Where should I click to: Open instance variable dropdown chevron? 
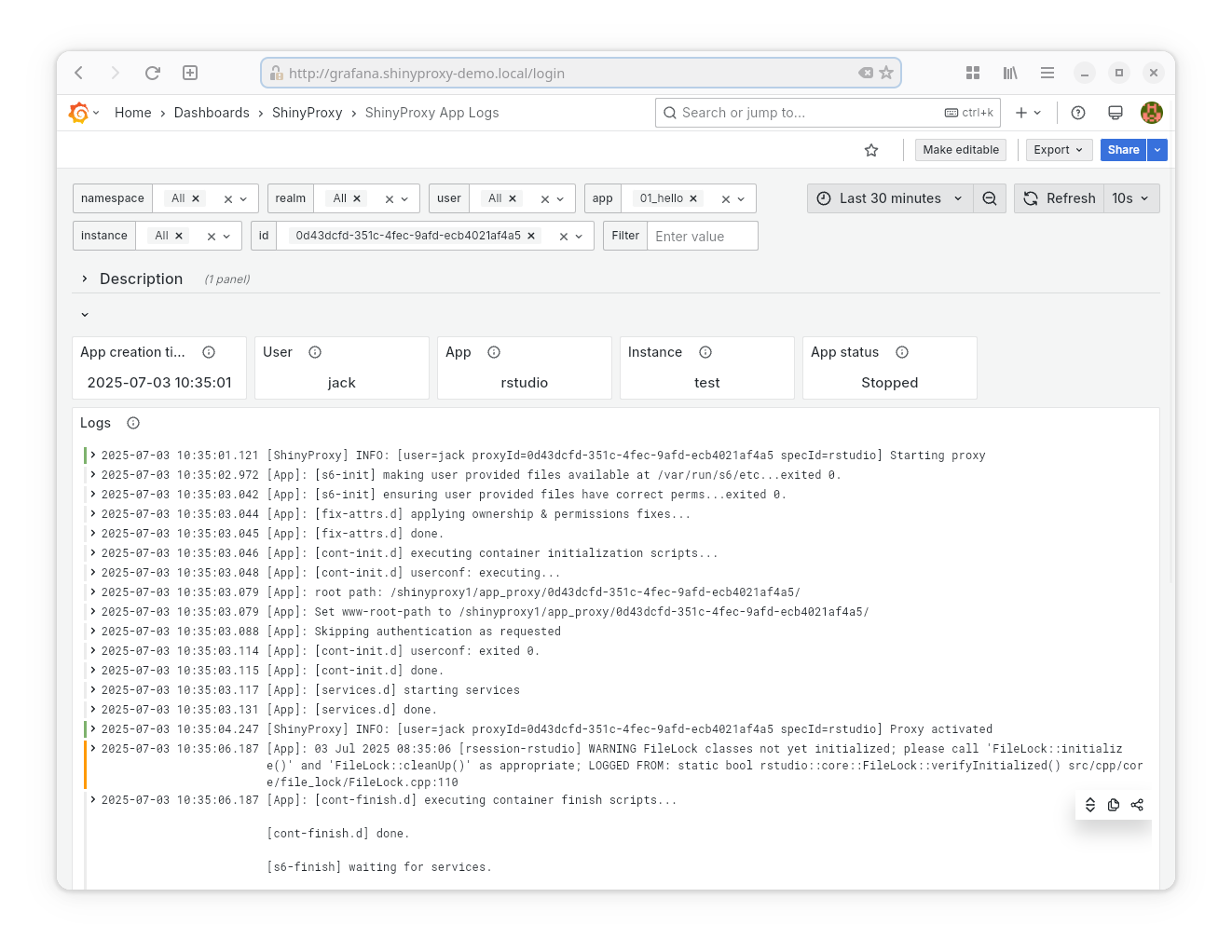point(226,237)
